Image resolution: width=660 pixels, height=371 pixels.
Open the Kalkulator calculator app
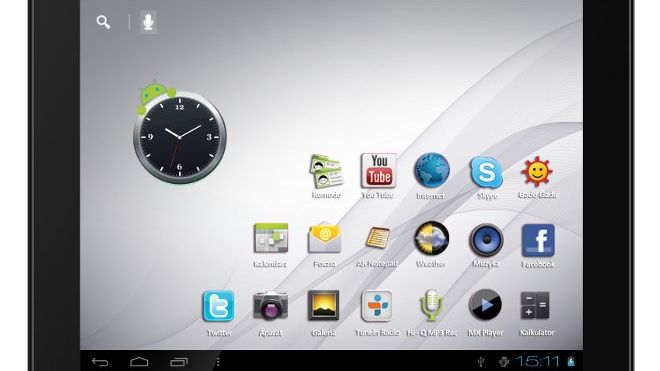tap(535, 305)
